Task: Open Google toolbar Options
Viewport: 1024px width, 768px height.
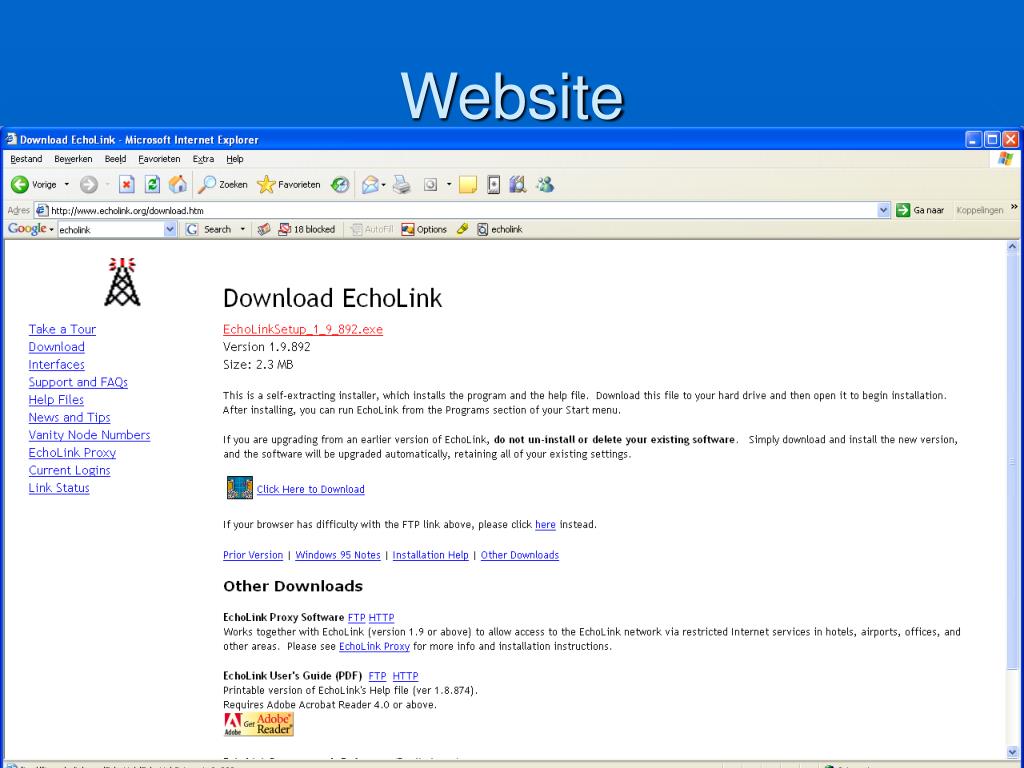Action: click(424, 229)
